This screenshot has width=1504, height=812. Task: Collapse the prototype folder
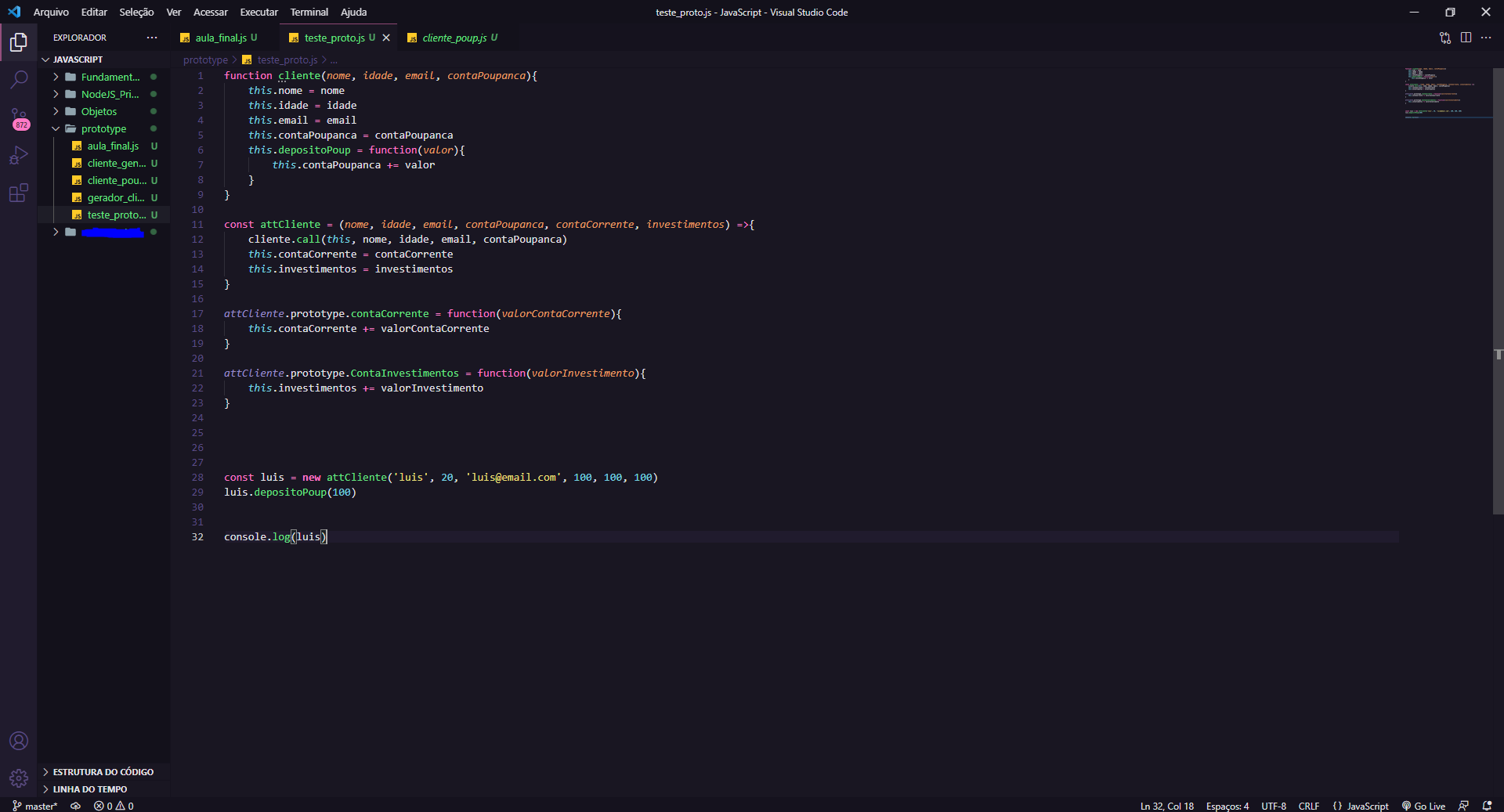103,128
